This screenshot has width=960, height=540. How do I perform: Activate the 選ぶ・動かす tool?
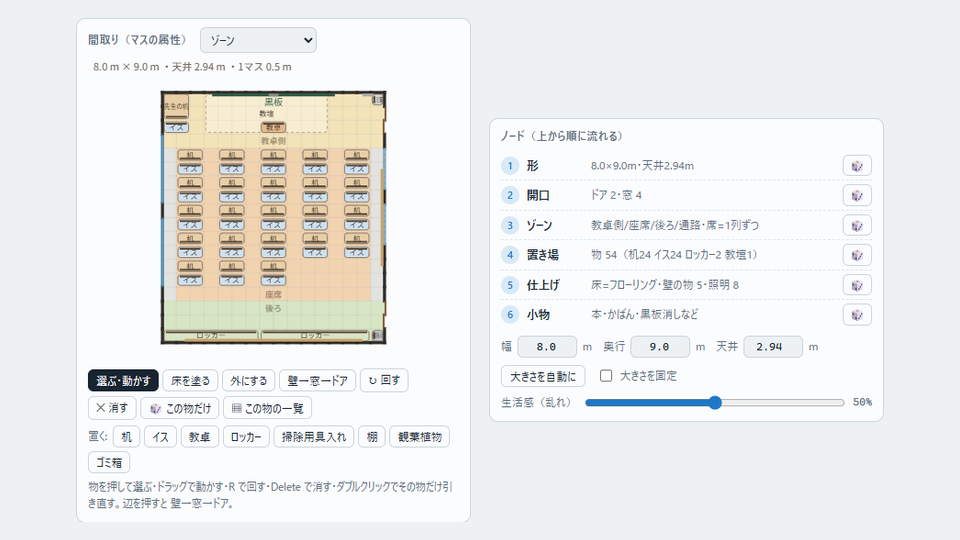pos(123,380)
